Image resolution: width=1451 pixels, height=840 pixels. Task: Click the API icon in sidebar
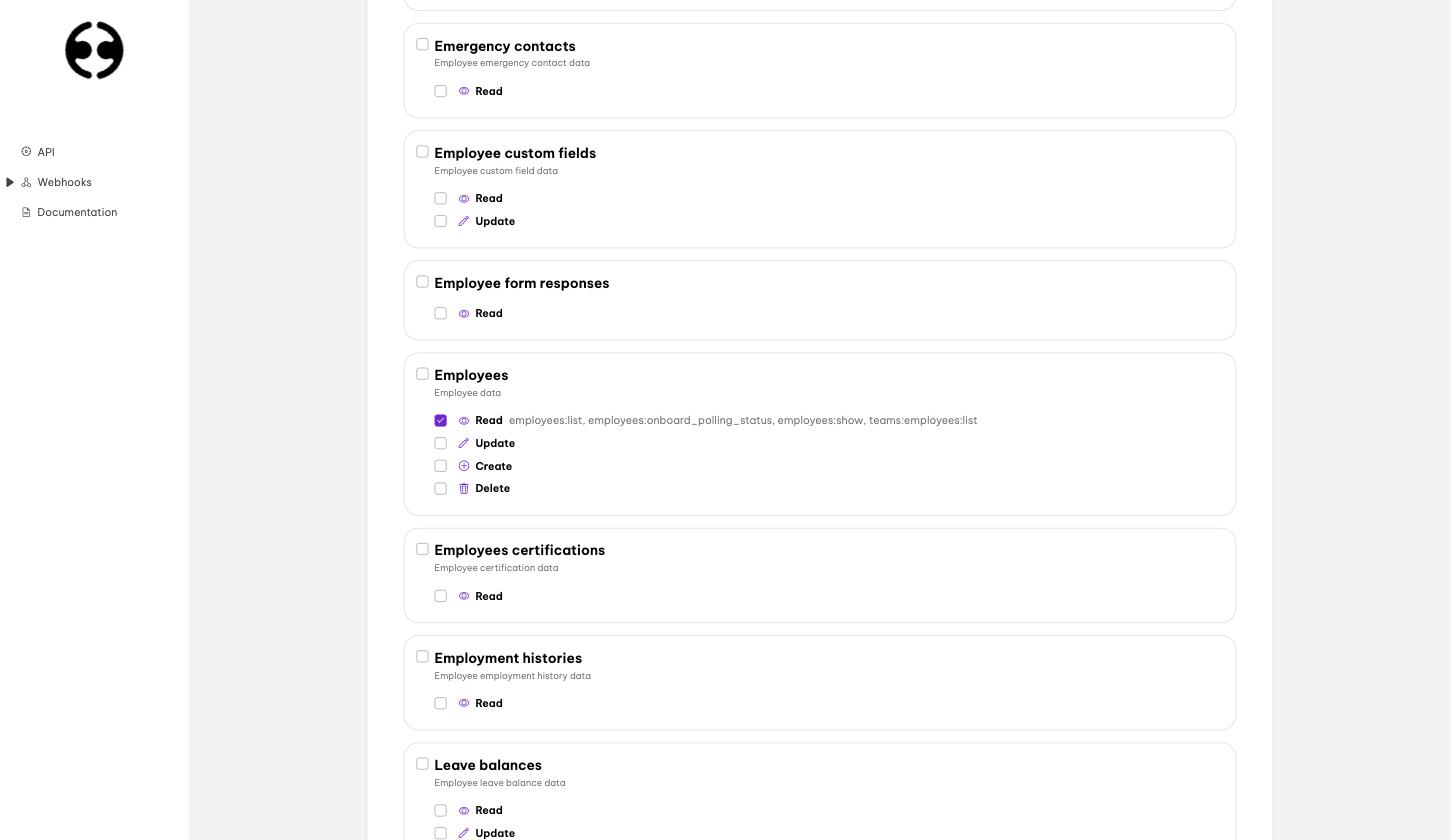26,152
